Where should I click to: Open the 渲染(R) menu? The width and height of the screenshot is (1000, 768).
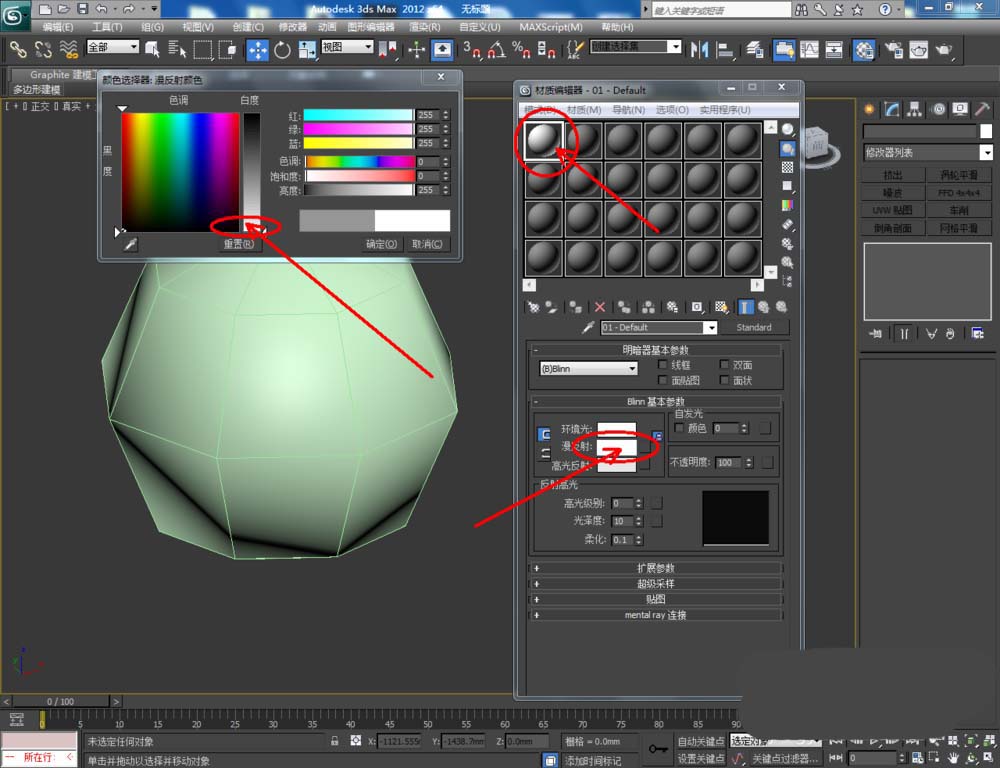[424, 27]
